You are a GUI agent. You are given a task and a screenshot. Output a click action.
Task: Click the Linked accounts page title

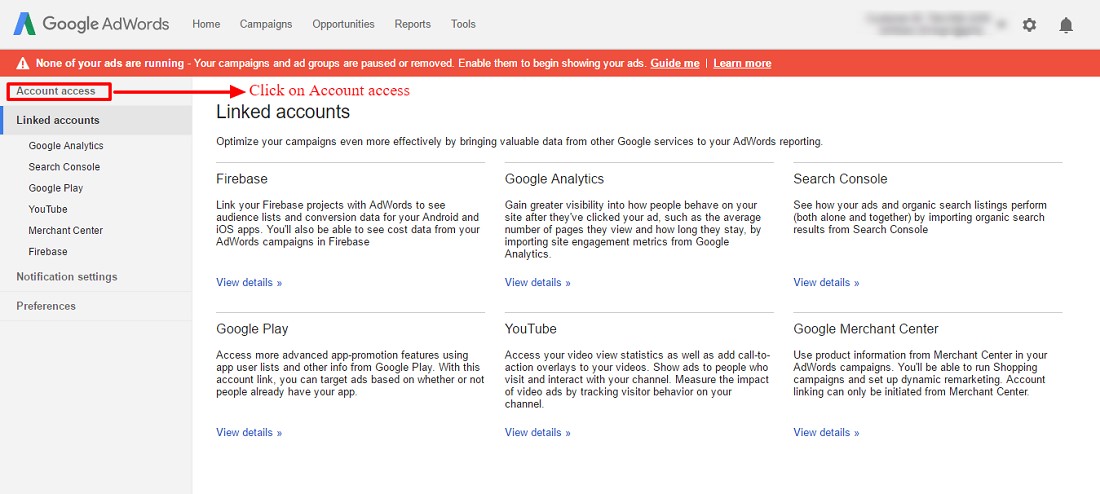(x=283, y=111)
